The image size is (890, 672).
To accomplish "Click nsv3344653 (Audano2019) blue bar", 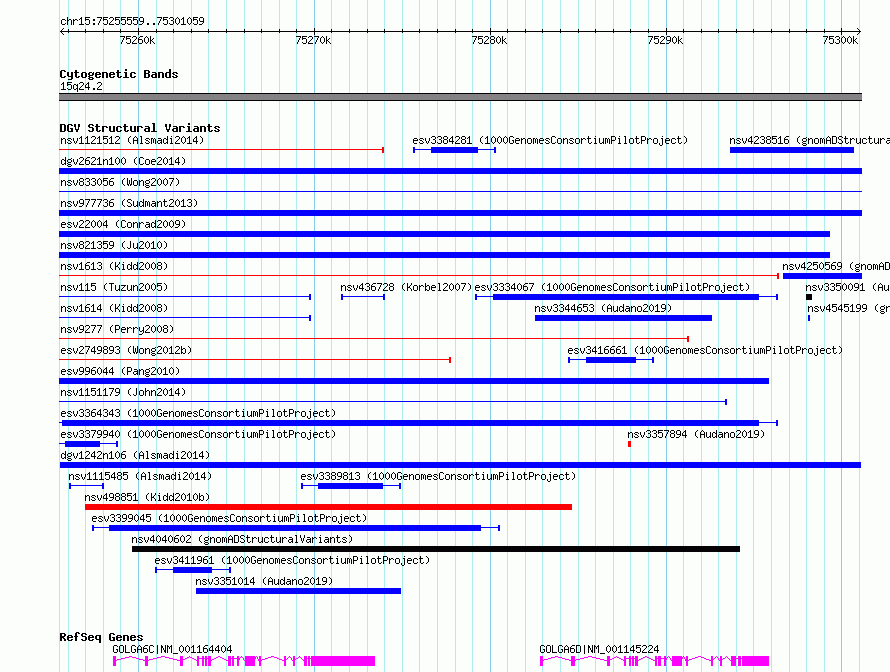I will point(623,318).
